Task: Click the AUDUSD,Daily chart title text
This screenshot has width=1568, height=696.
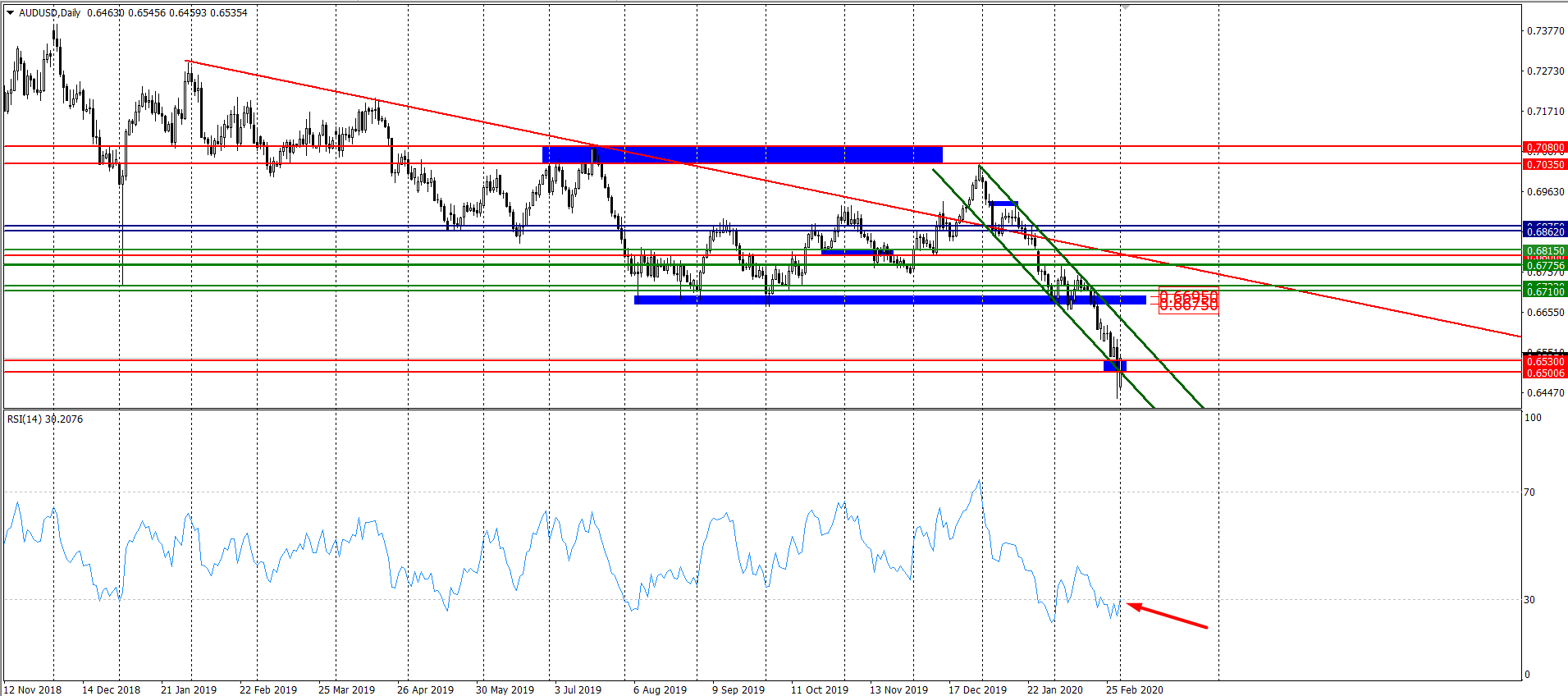Action: (49, 13)
